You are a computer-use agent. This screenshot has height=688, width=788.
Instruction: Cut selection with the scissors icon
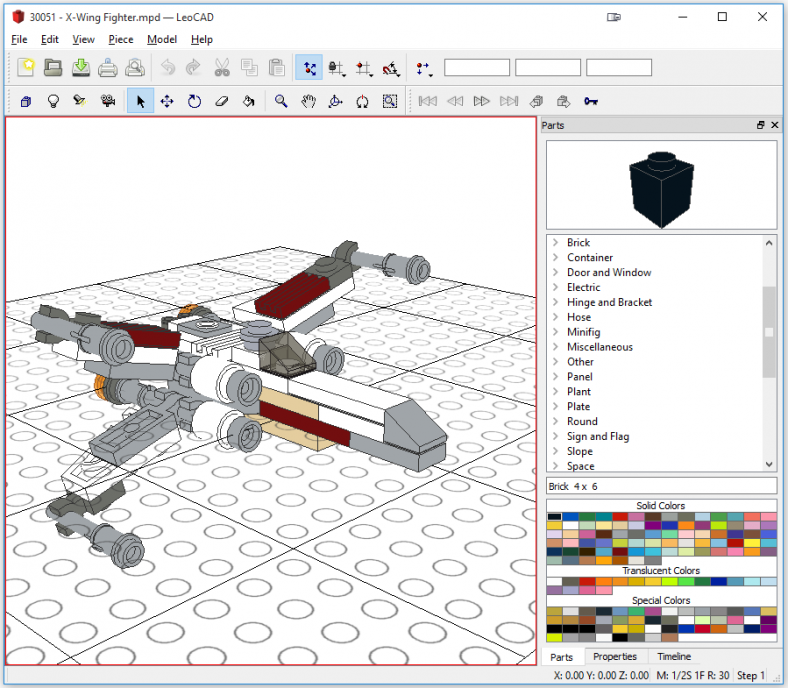point(222,67)
